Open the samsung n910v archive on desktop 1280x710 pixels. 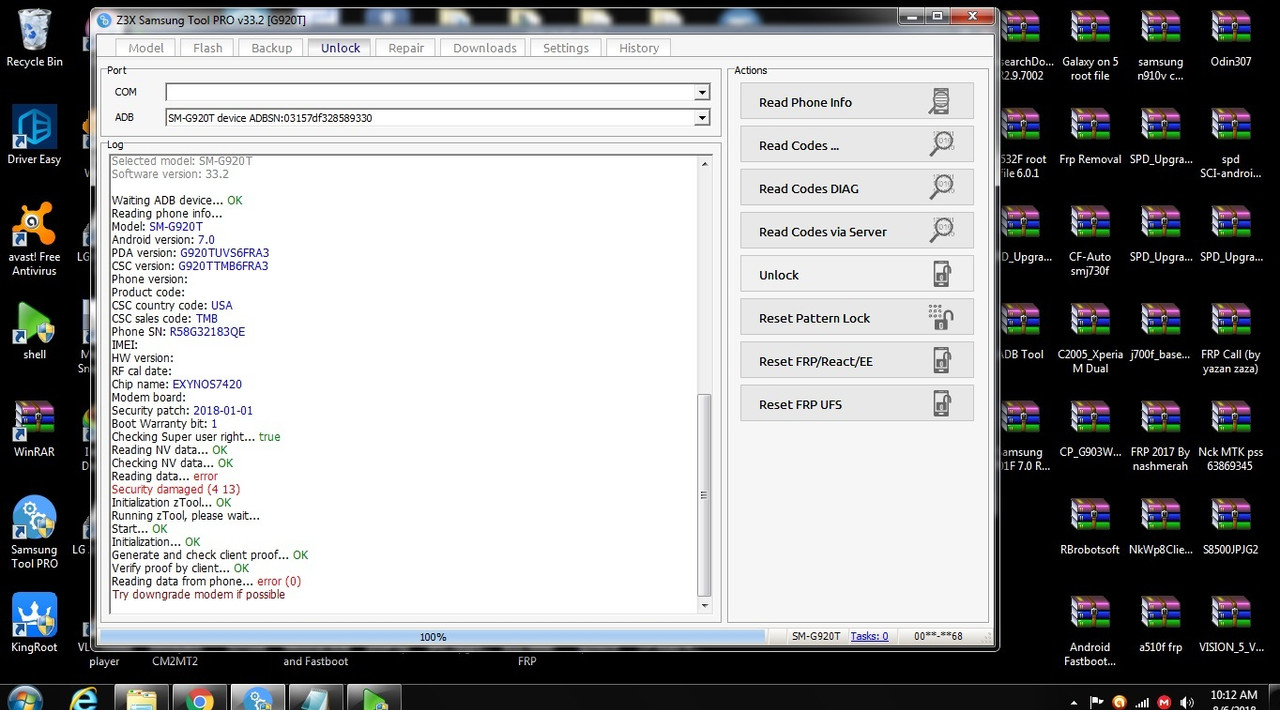tap(1160, 46)
